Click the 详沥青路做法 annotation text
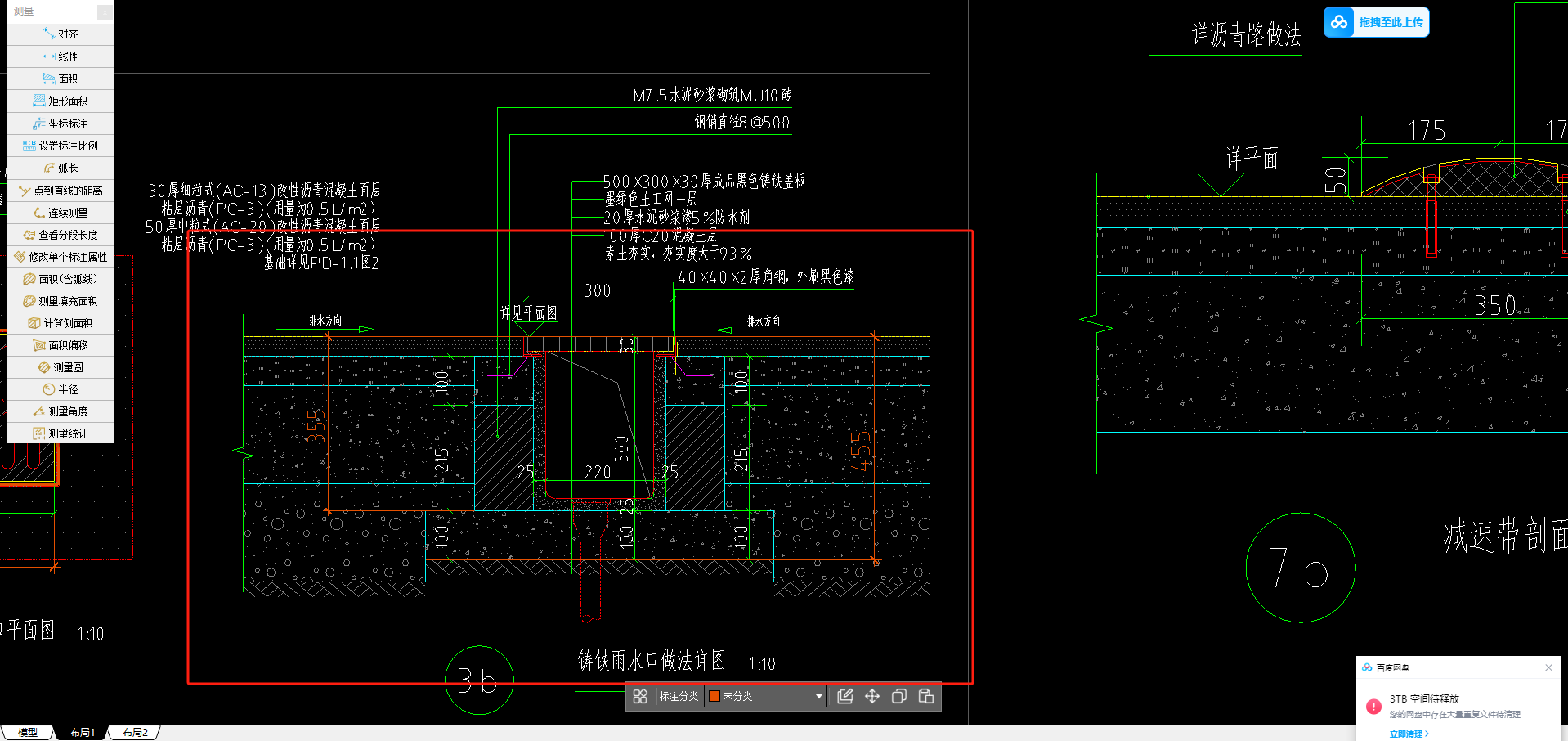 click(x=1246, y=34)
